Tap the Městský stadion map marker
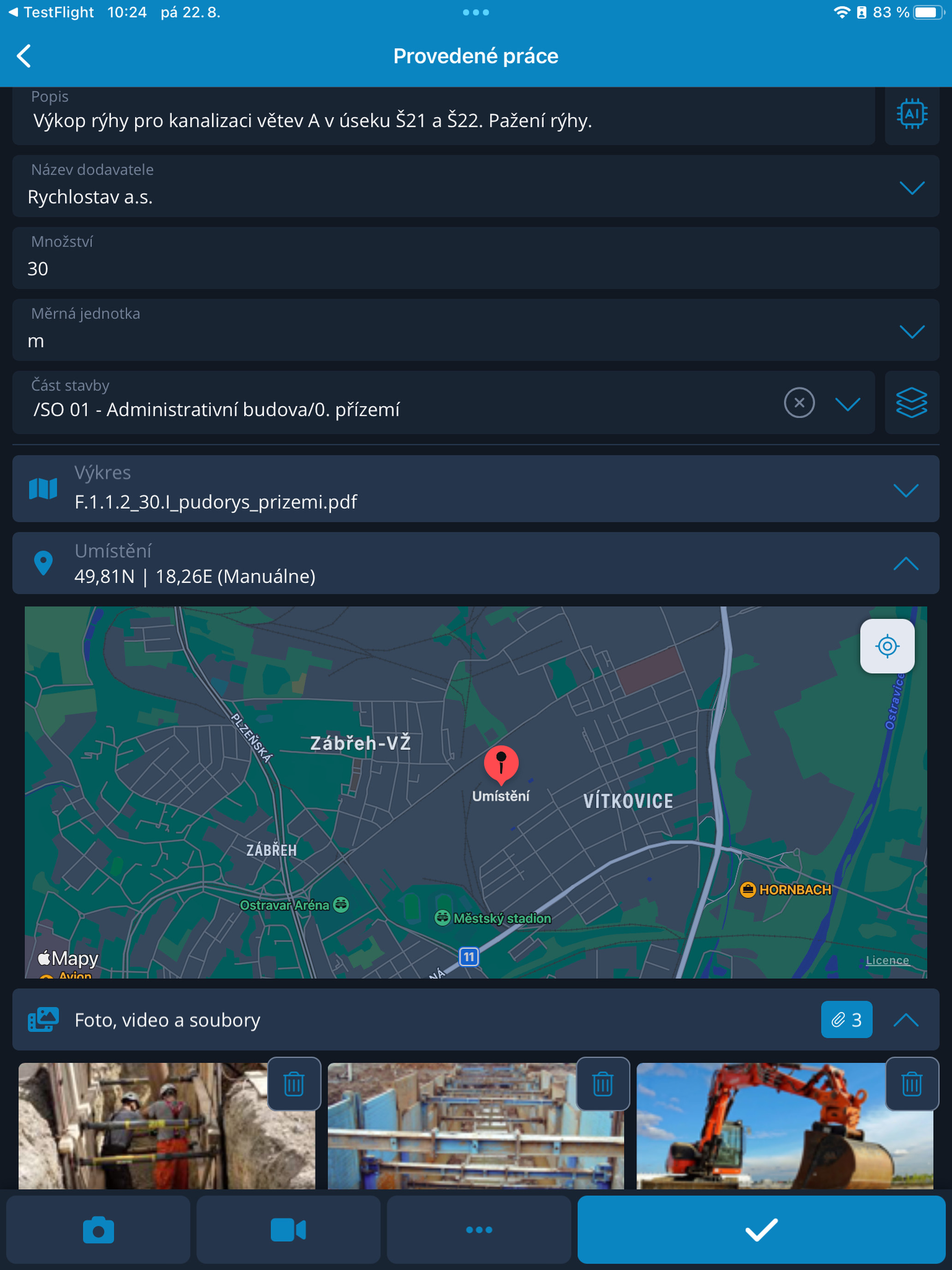Image resolution: width=952 pixels, height=1270 pixels. coord(493,918)
